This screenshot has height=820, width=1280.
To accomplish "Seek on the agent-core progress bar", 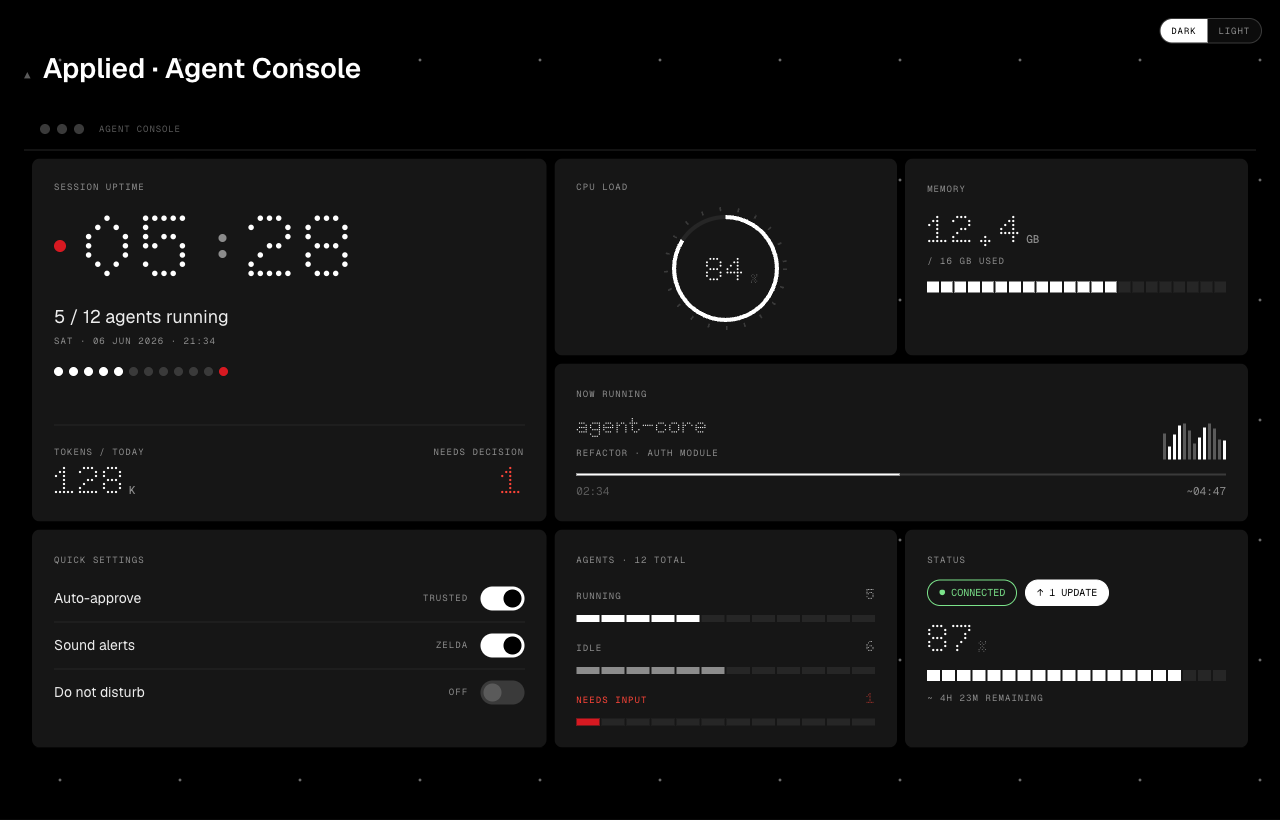I will pyautogui.click(x=901, y=474).
